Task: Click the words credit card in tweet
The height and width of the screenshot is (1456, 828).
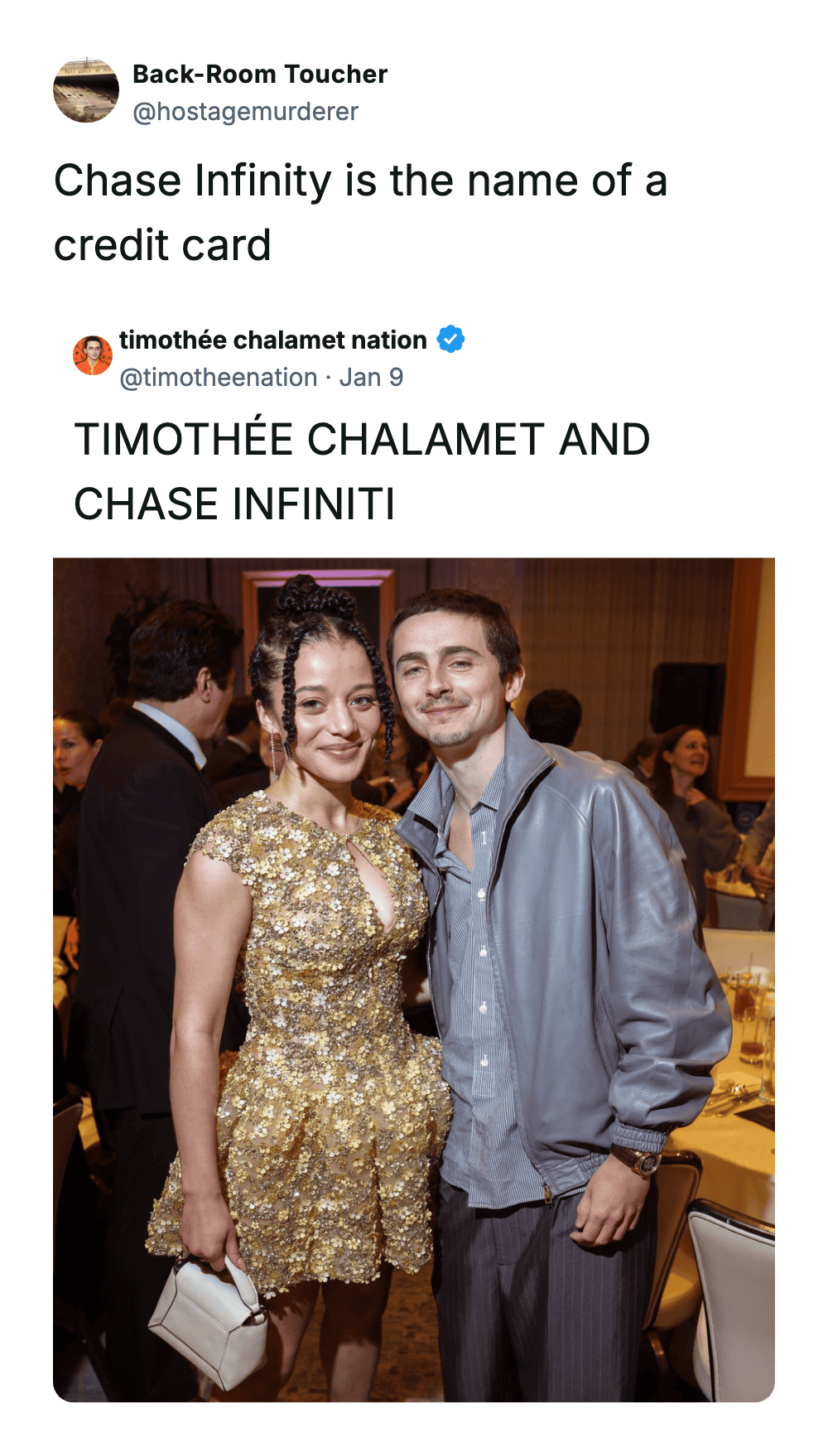Action: [162, 245]
